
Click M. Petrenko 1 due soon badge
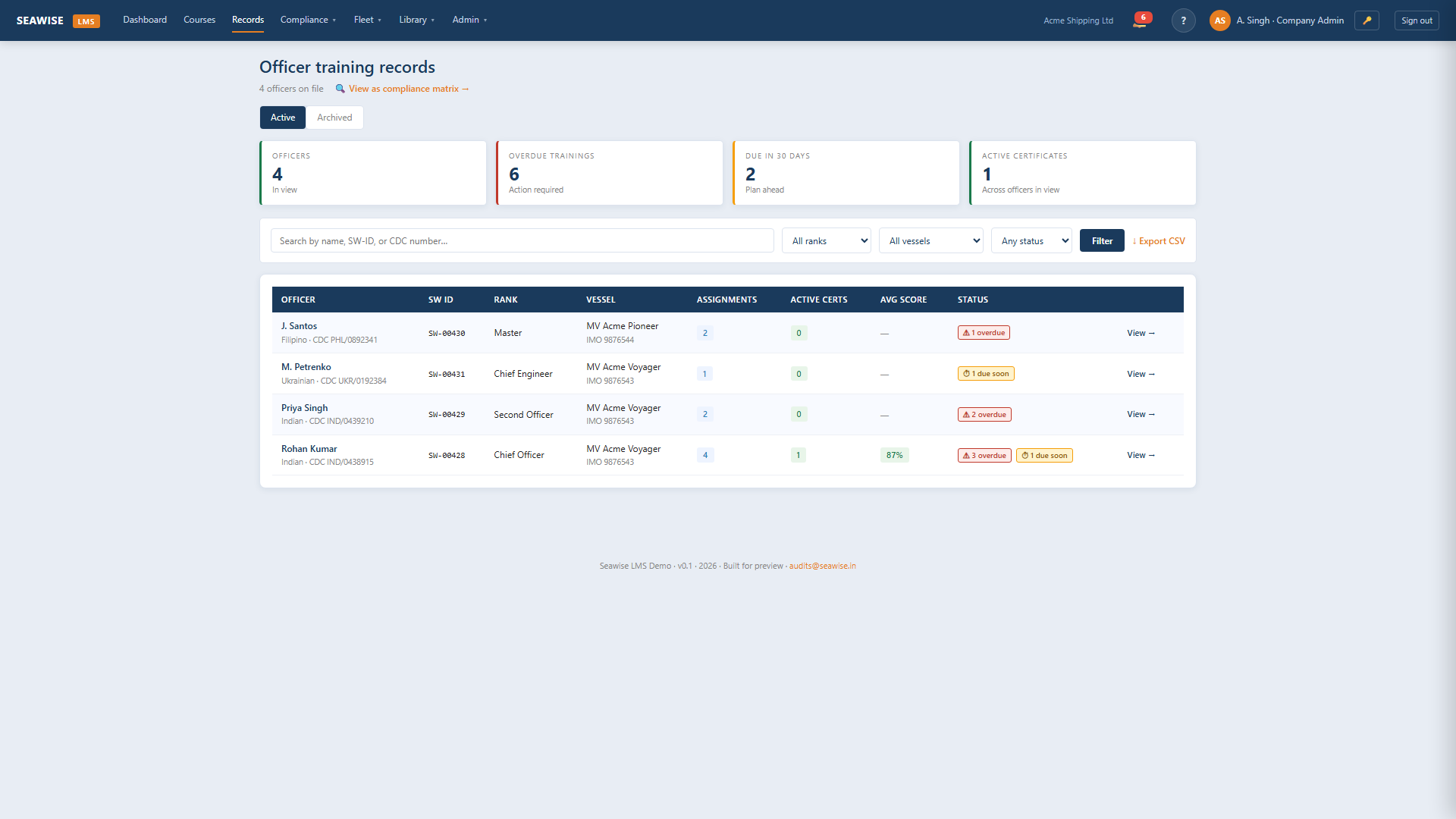pyautogui.click(x=986, y=374)
